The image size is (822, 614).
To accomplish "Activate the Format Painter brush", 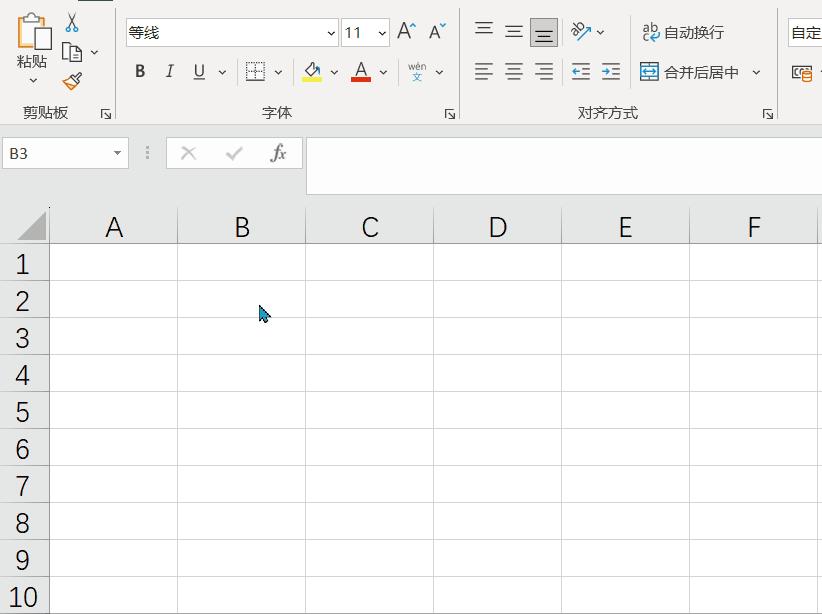I will coord(72,81).
